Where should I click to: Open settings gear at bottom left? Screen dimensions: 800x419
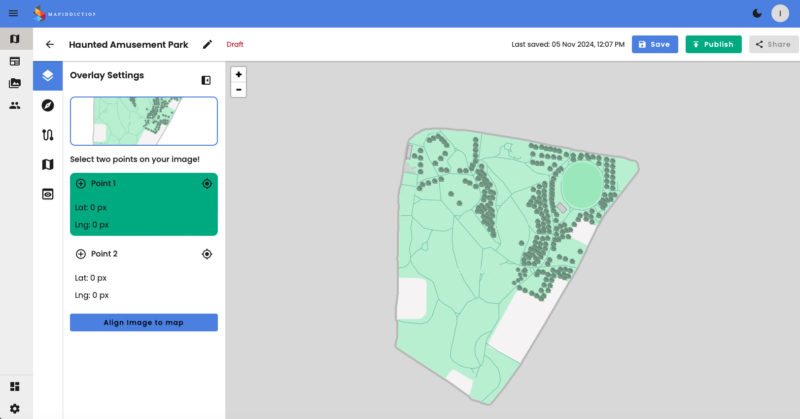coord(14,408)
